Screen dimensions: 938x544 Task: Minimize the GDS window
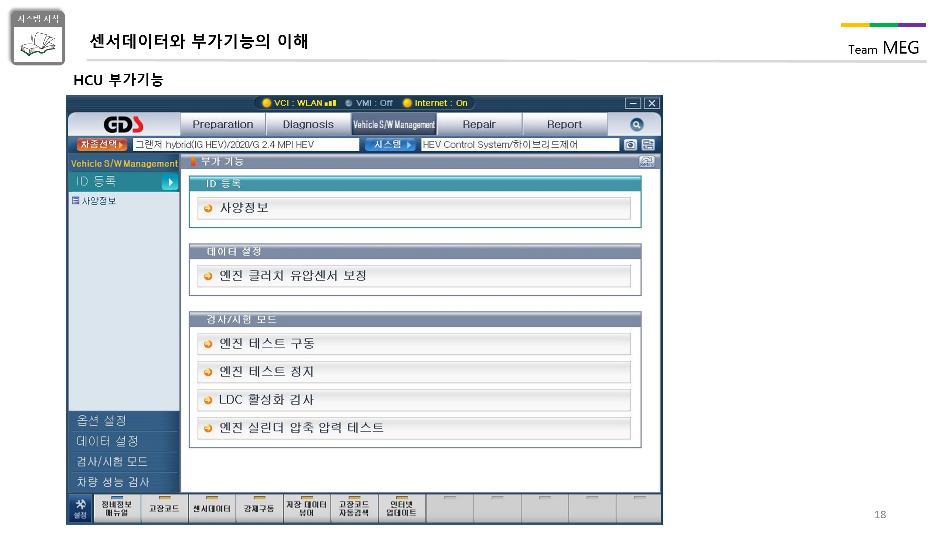coord(633,104)
